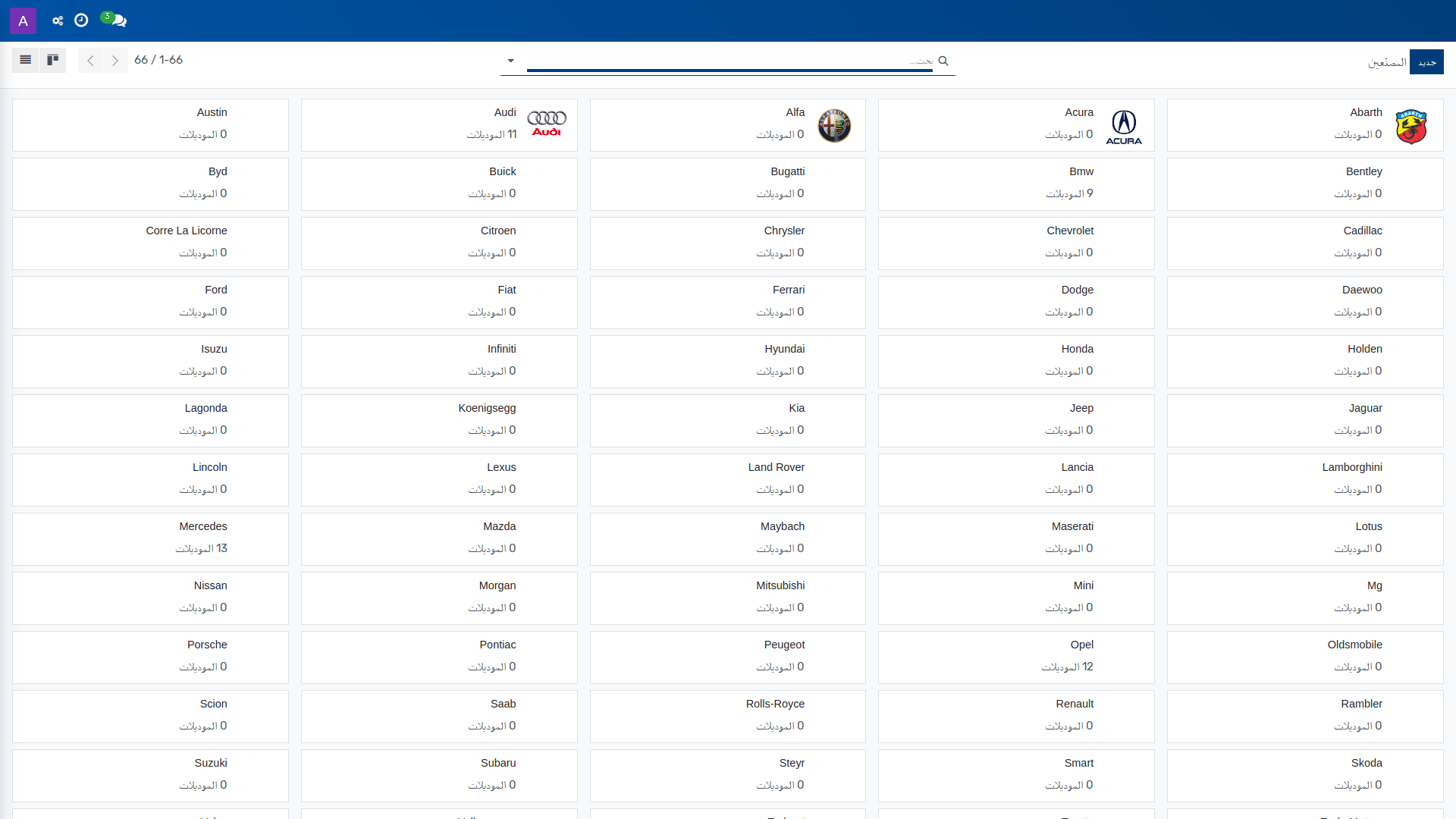Switch to kanban view

coord(52,60)
